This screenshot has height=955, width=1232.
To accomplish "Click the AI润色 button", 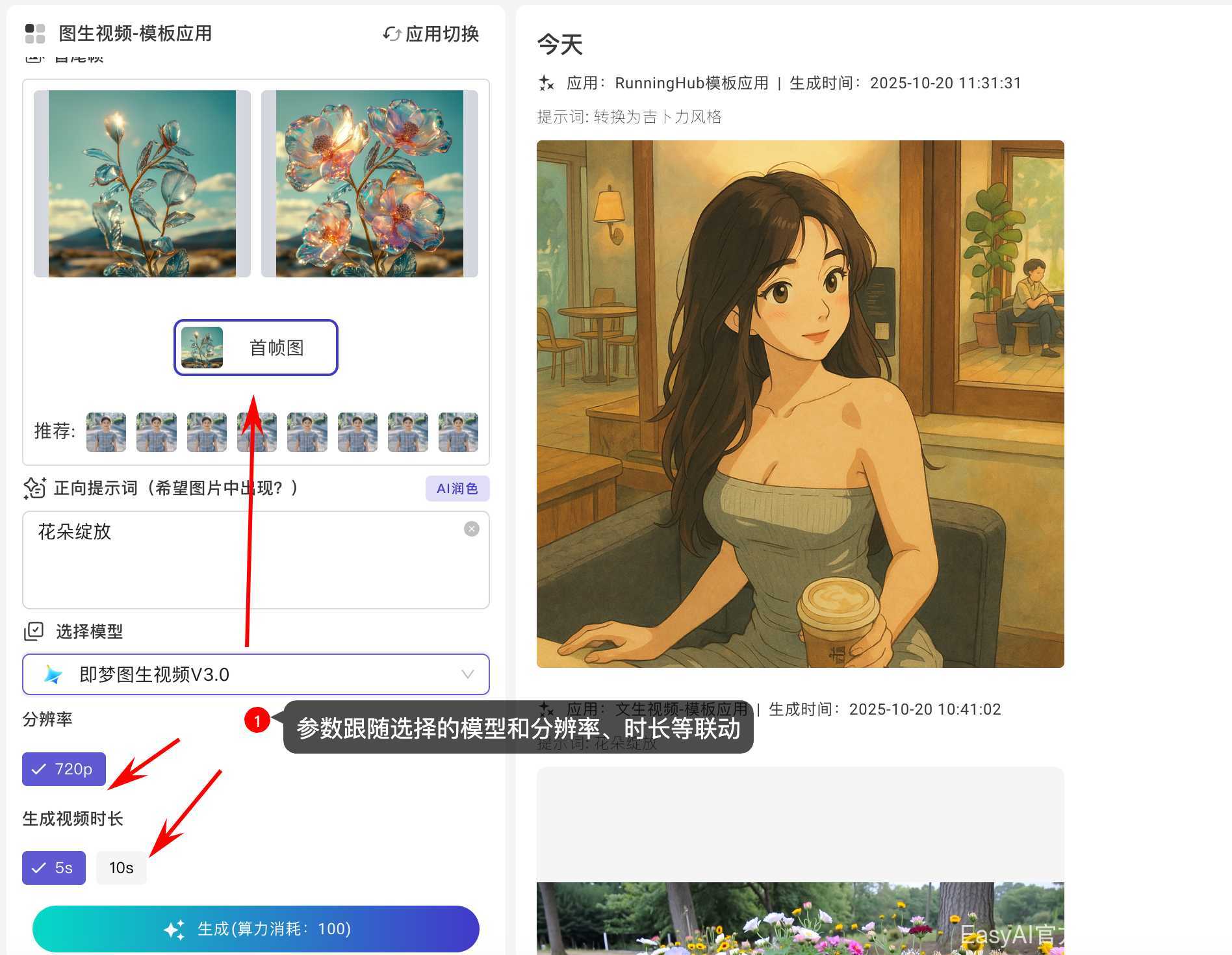I will [457, 489].
